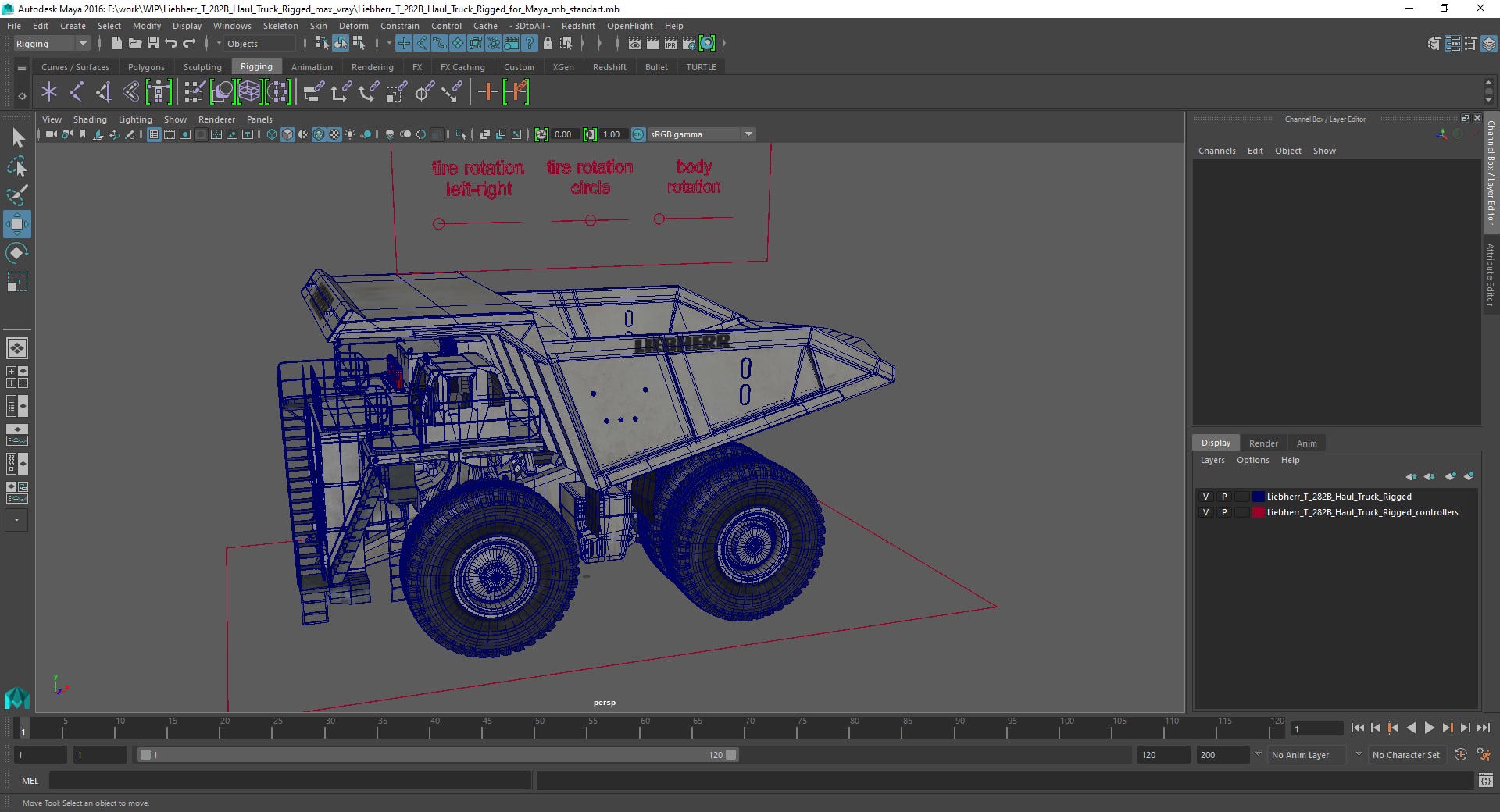1500x812 pixels.
Task: Expand the selection mask arrow beside Objects field
Action: (x=219, y=44)
